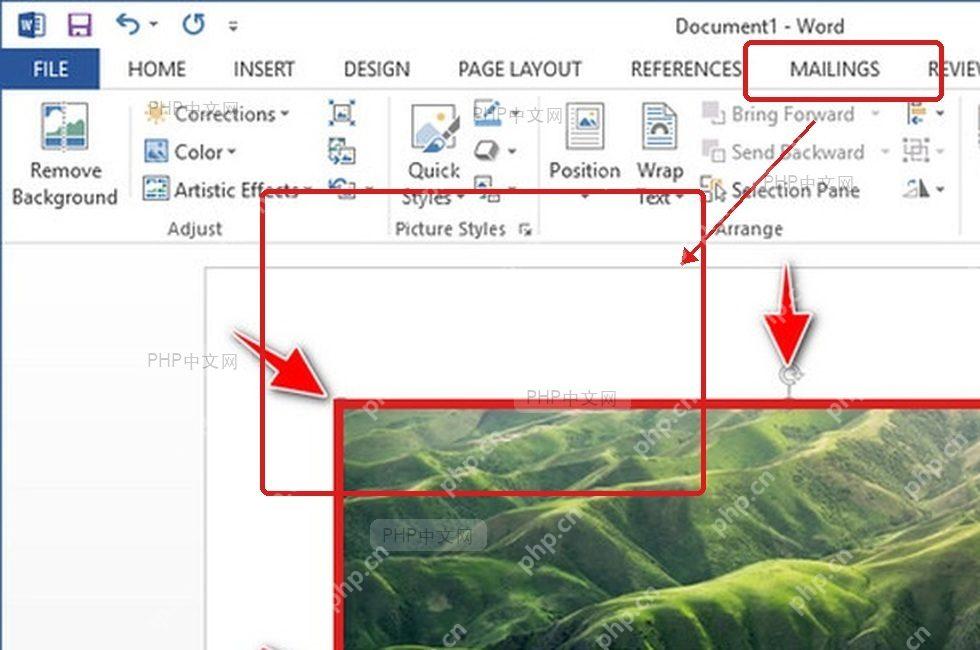Click the Remove Background icon
The width and height of the screenshot is (980, 650).
click(64, 127)
